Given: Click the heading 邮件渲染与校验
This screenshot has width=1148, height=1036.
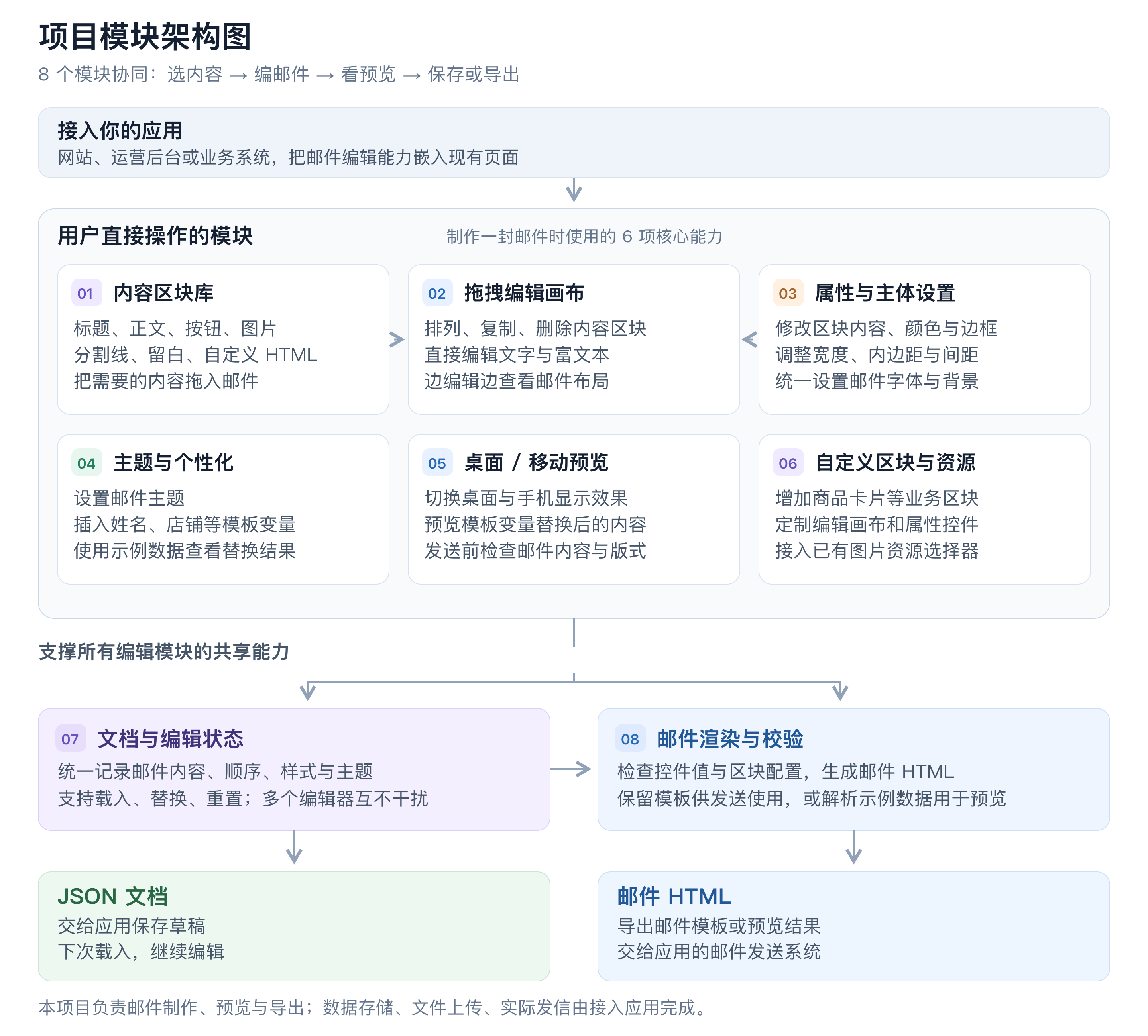Looking at the screenshot, I should click(731, 739).
